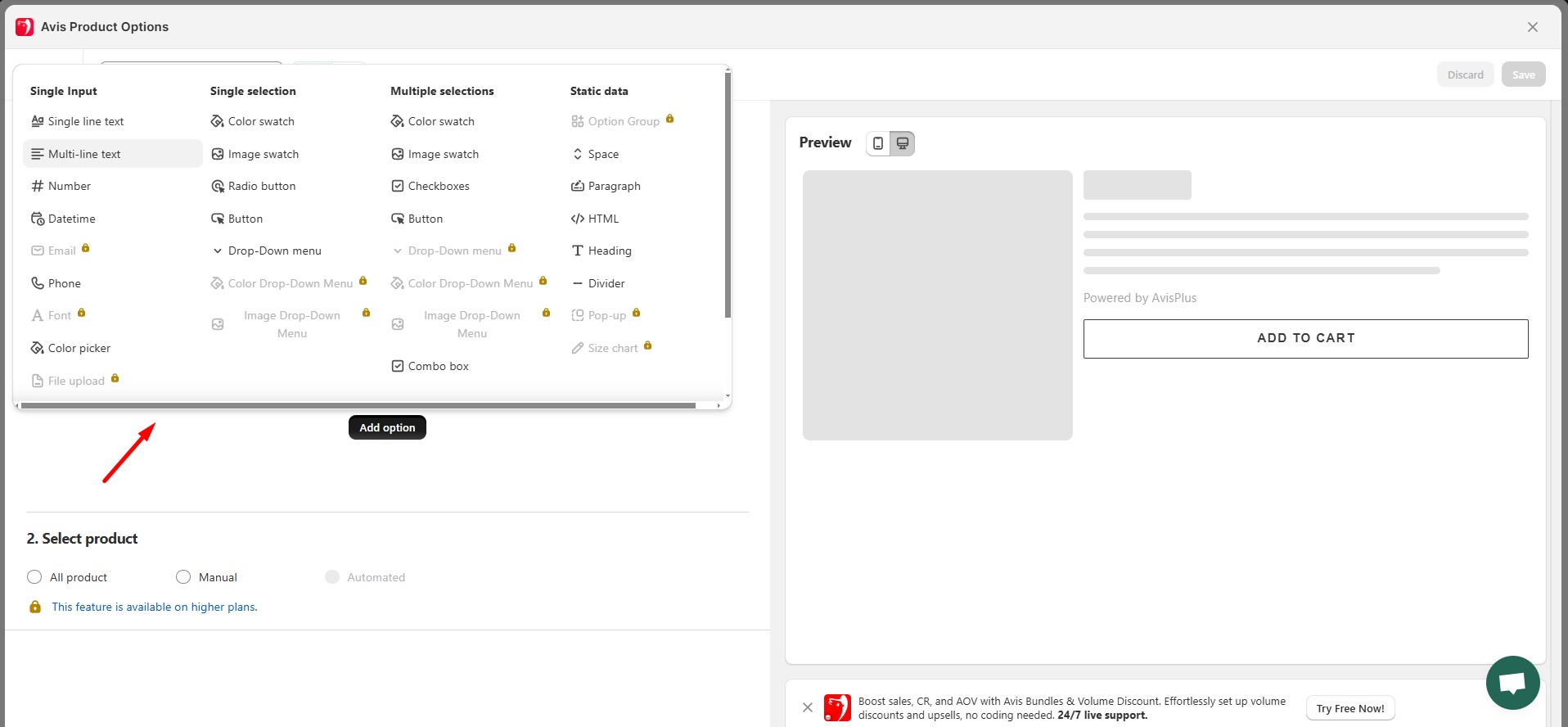Close the Avis Product Options window
The width and height of the screenshot is (1568, 727).
click(1533, 27)
